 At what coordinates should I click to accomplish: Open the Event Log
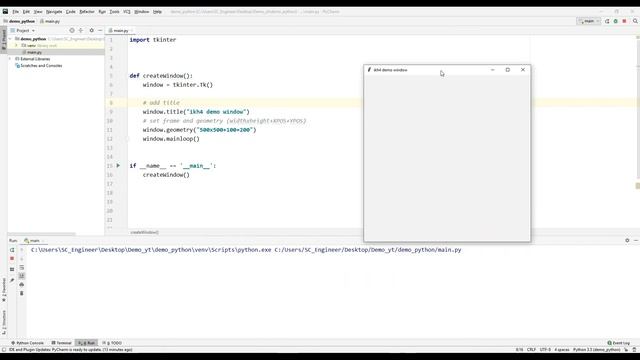[x=619, y=343]
